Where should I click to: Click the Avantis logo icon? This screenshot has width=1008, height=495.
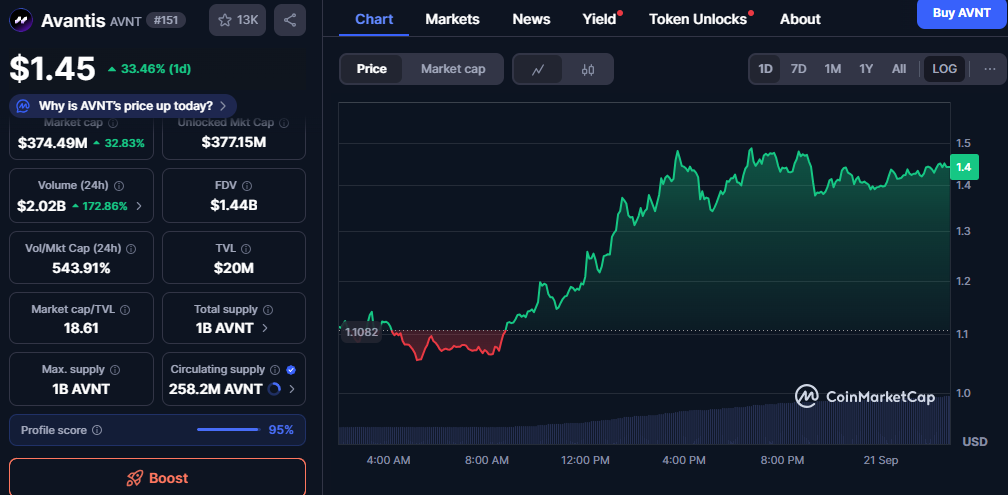(22, 20)
